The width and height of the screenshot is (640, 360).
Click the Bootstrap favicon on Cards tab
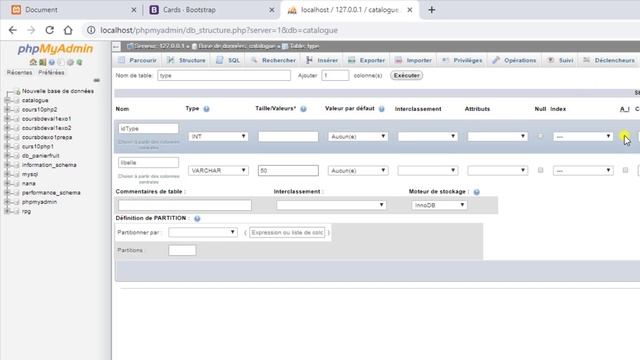pos(154,10)
